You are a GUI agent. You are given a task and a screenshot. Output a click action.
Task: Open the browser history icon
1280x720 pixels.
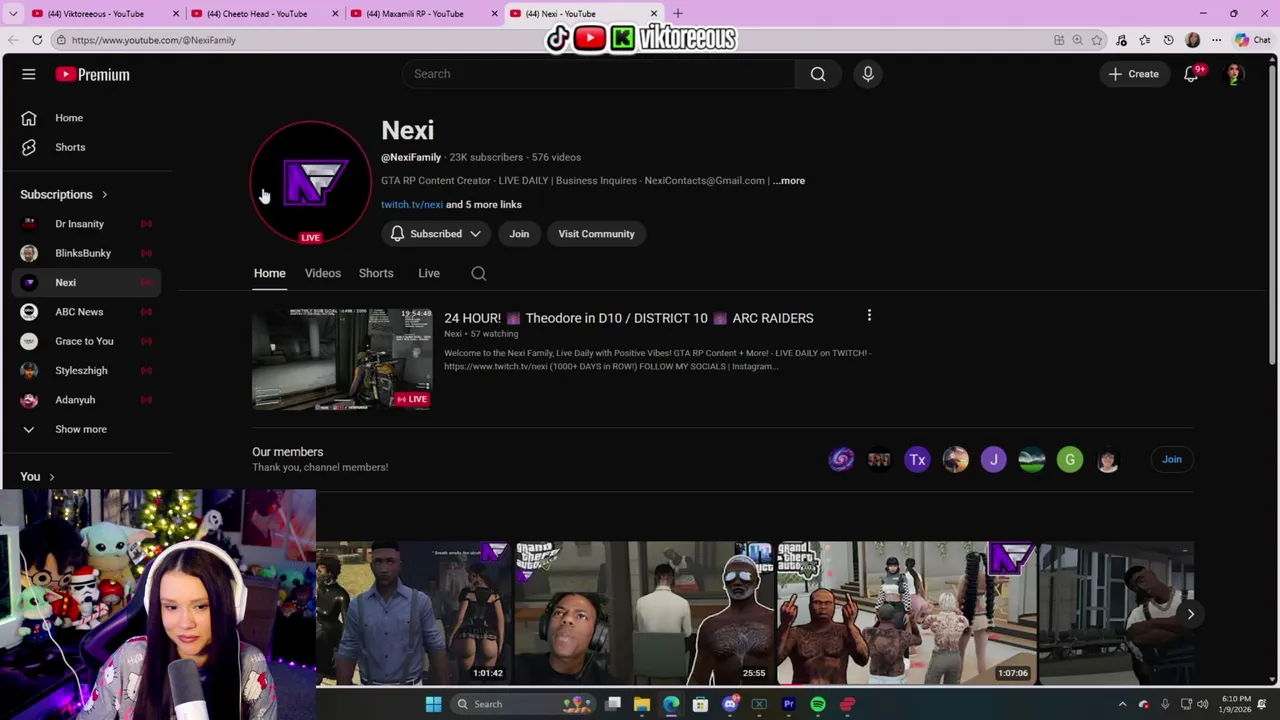[1168, 40]
